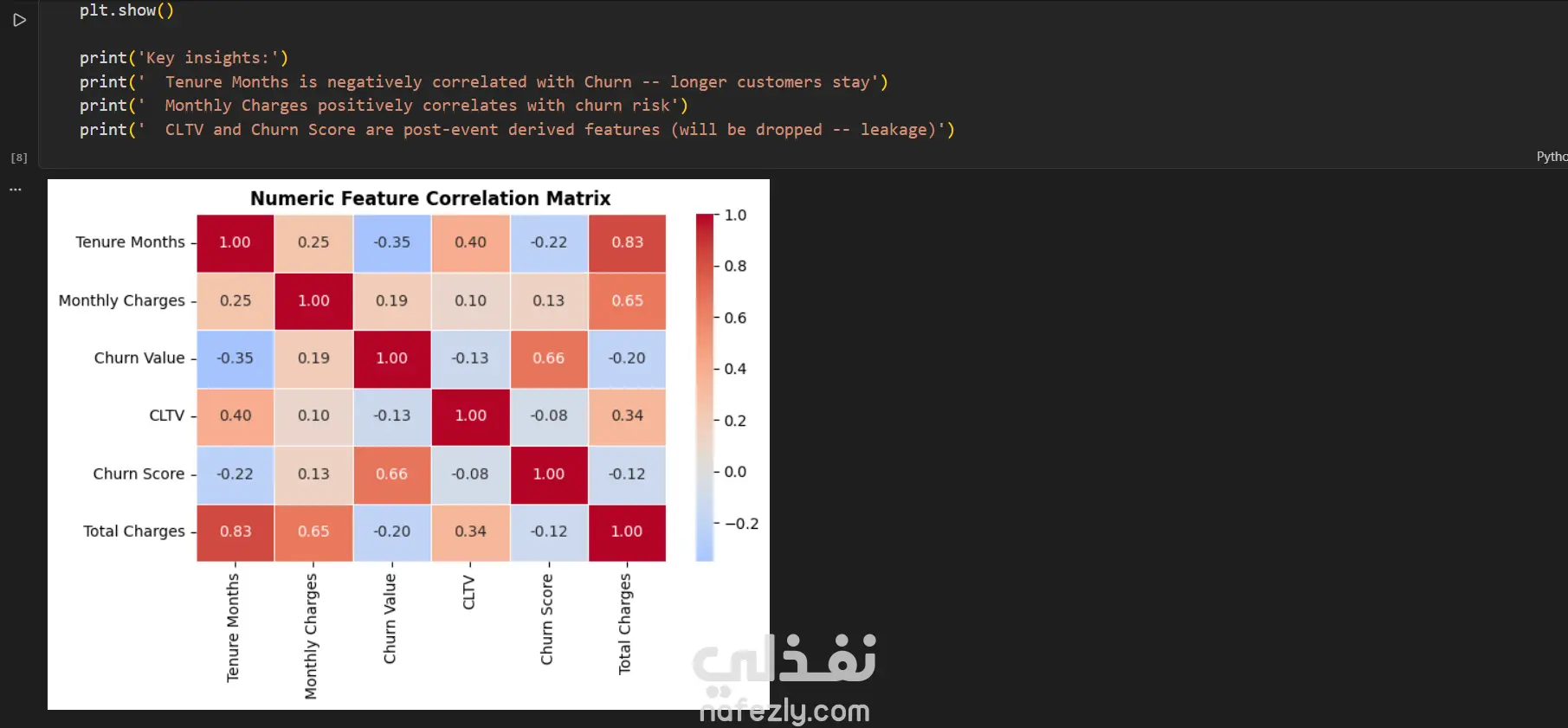Click the CLTV vs Churn Score -0.08 cell
This screenshot has width=1568, height=728.
tap(549, 416)
